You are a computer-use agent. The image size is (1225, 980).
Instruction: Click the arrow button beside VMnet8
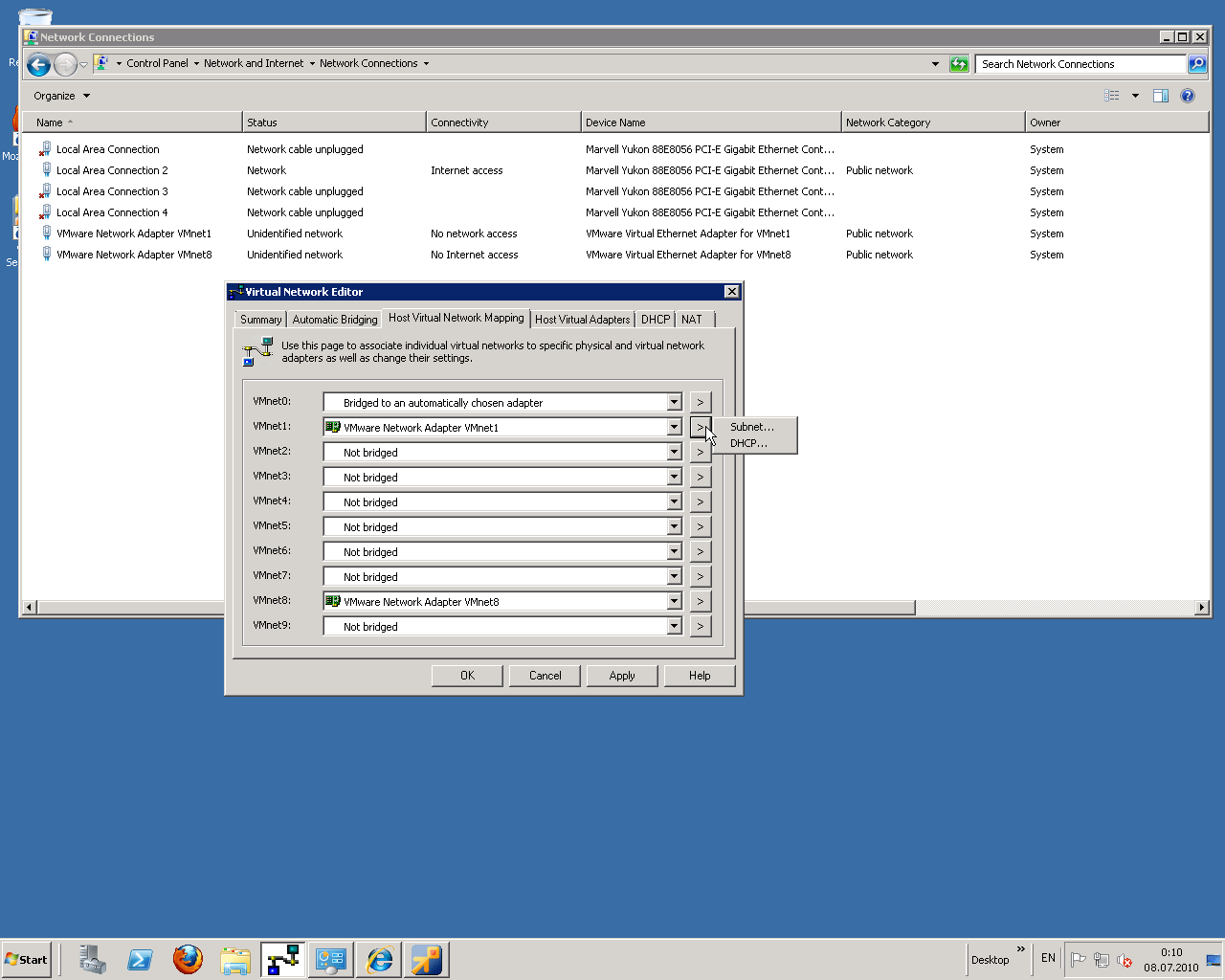(x=701, y=602)
